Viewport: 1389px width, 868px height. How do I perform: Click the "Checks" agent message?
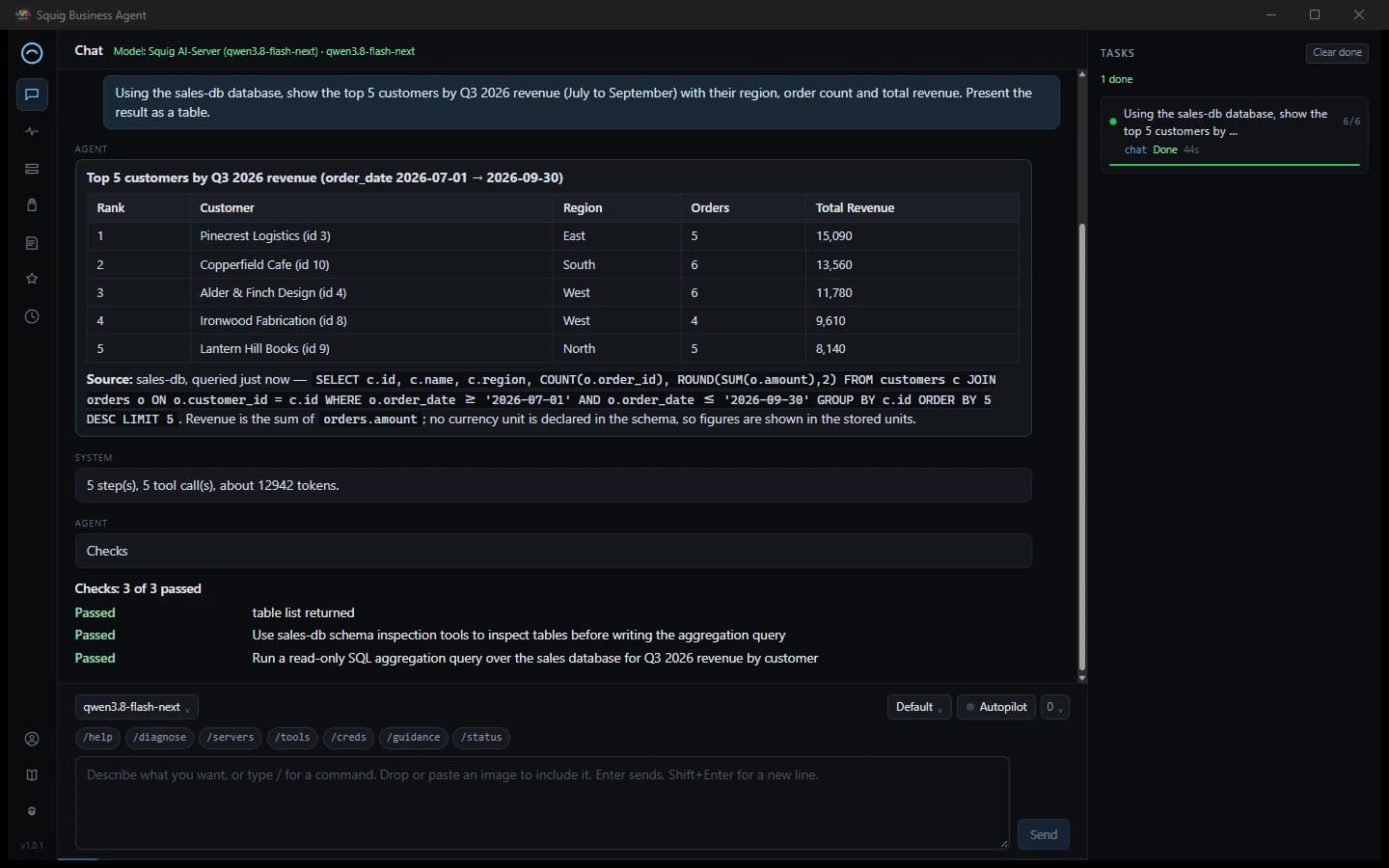click(553, 551)
